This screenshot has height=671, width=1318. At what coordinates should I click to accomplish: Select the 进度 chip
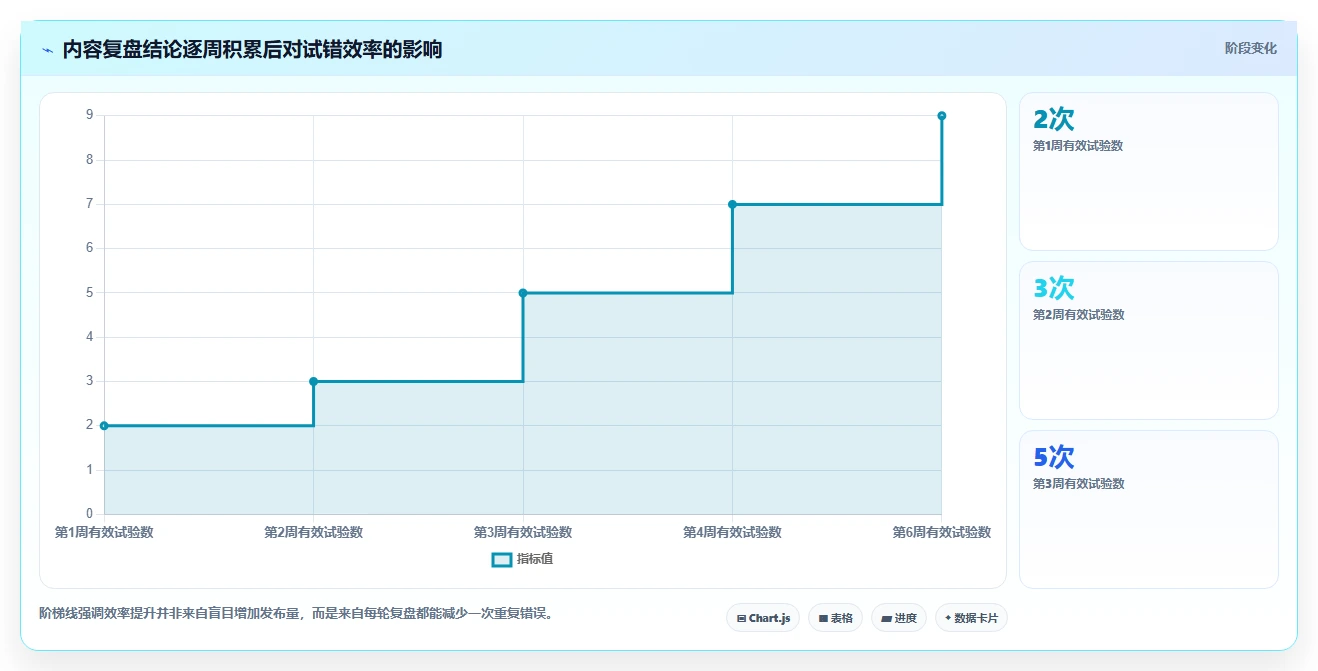tap(899, 618)
